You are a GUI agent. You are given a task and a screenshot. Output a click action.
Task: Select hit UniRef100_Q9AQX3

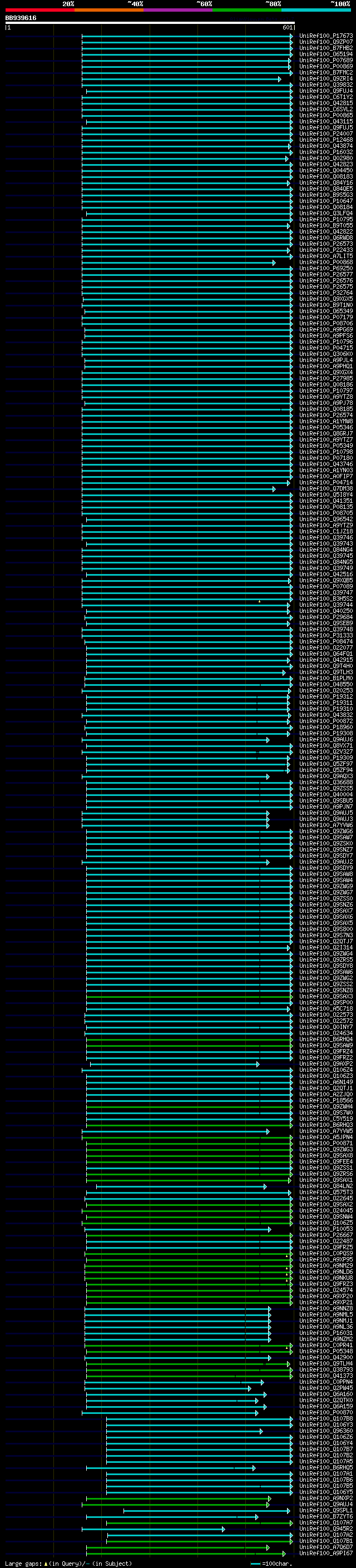(x=326, y=776)
